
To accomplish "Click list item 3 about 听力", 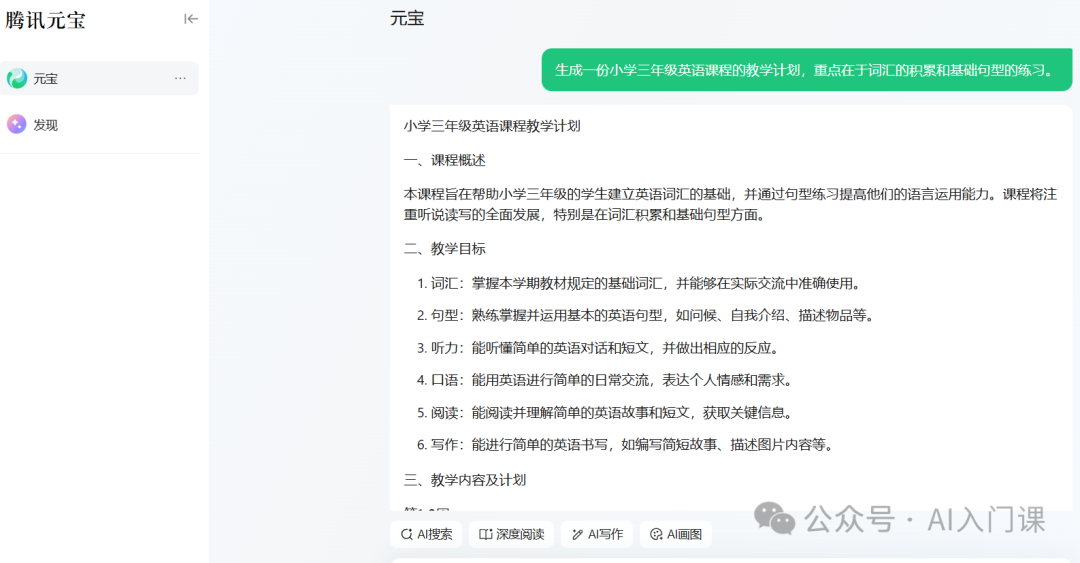I will 598,348.
